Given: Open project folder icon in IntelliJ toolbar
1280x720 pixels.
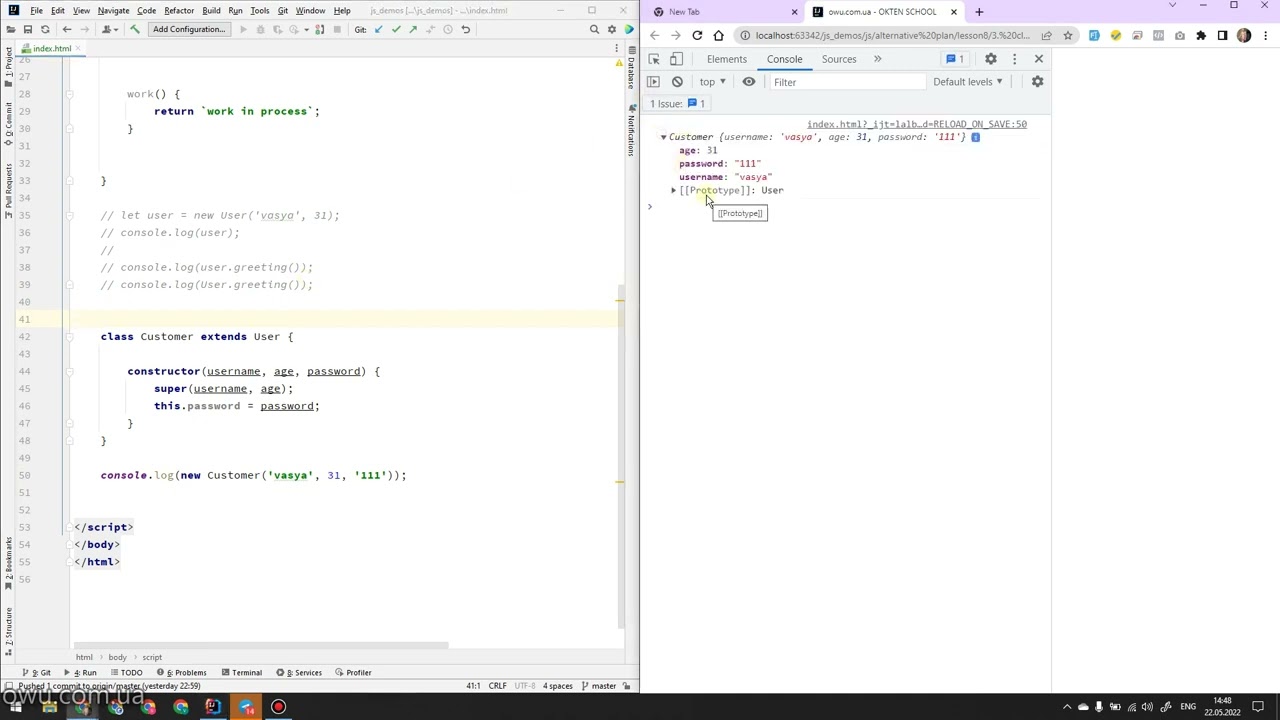Looking at the screenshot, I should (10, 29).
